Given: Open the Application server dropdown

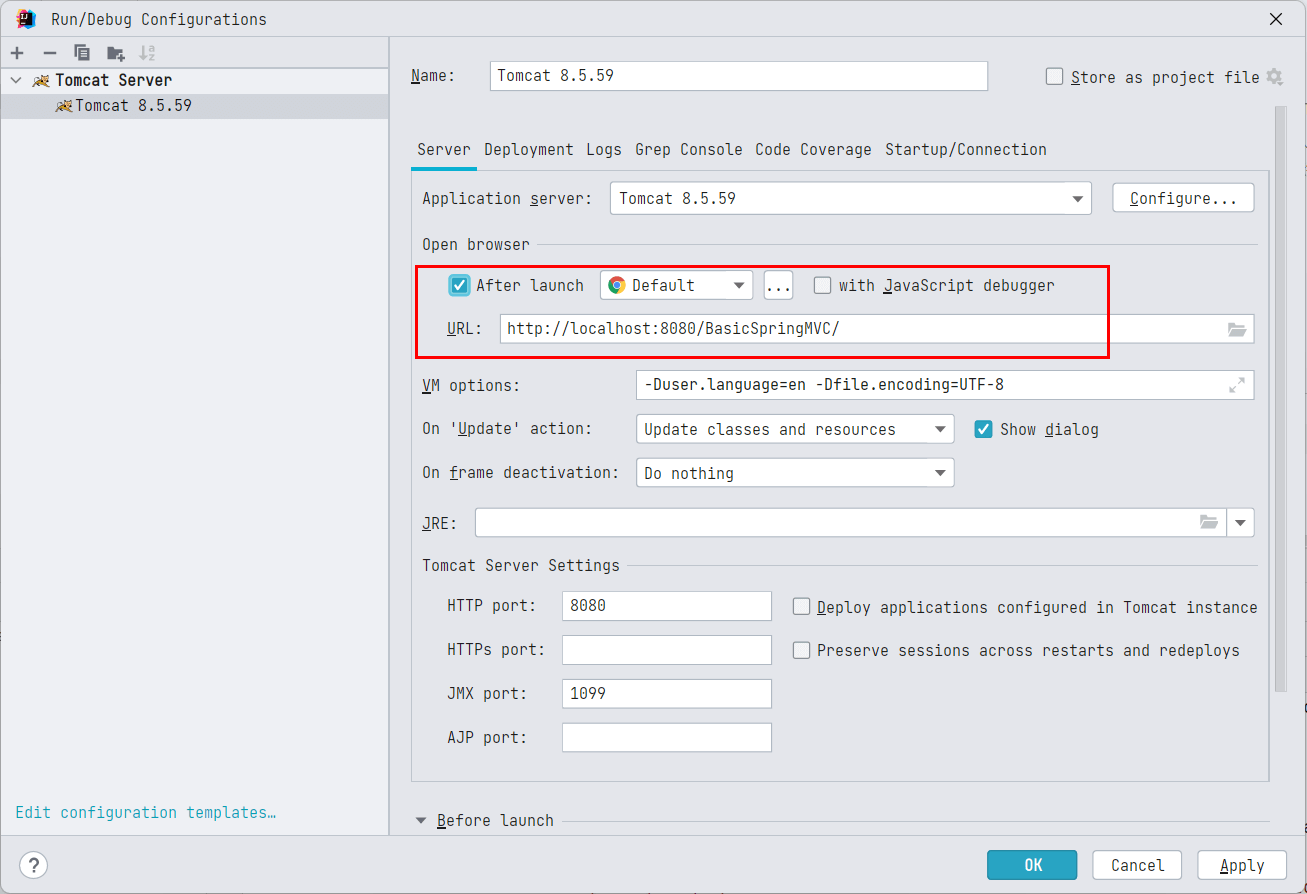Looking at the screenshot, I should coord(851,198).
